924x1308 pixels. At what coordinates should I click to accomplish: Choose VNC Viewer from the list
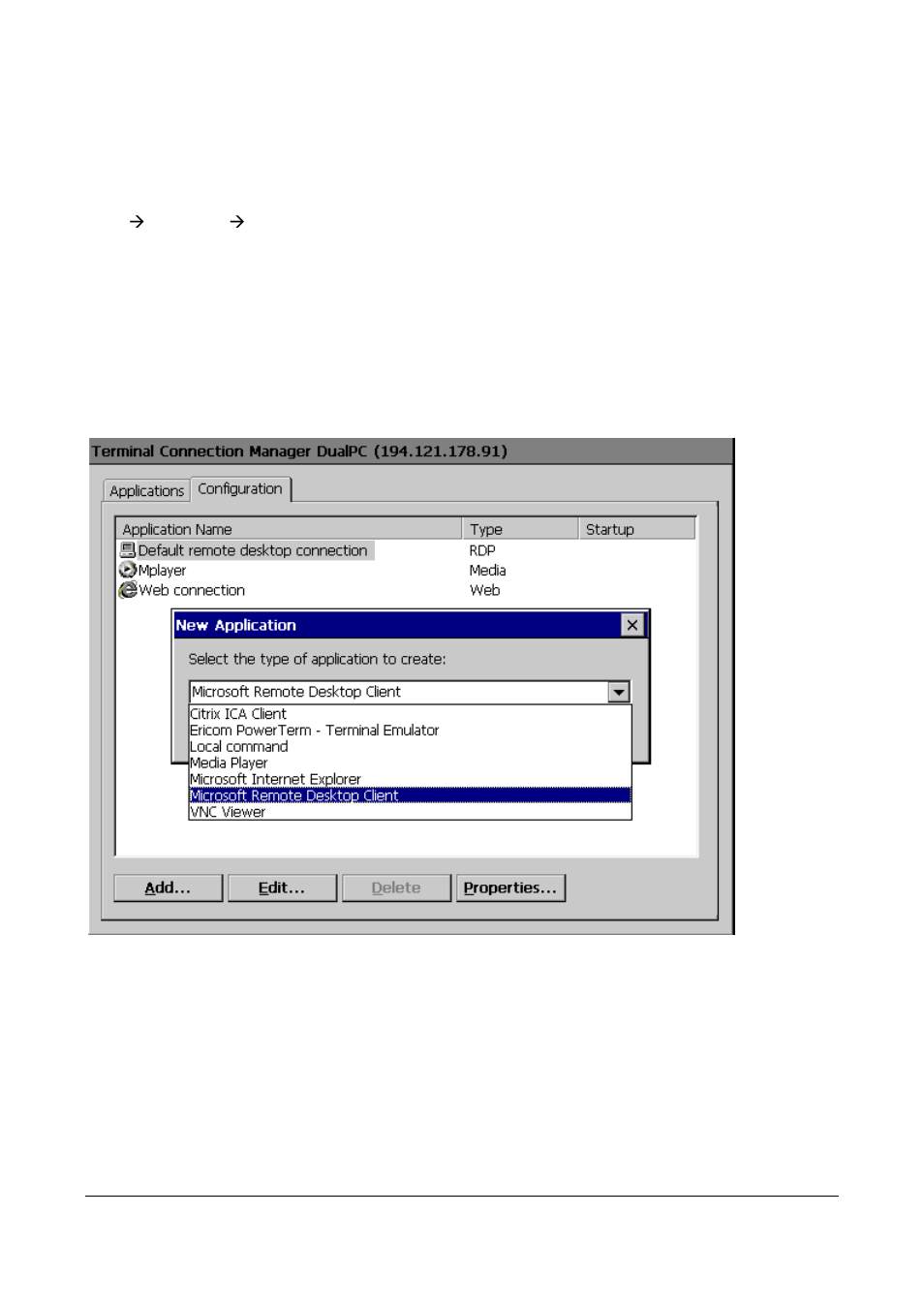pyautogui.click(x=410, y=812)
